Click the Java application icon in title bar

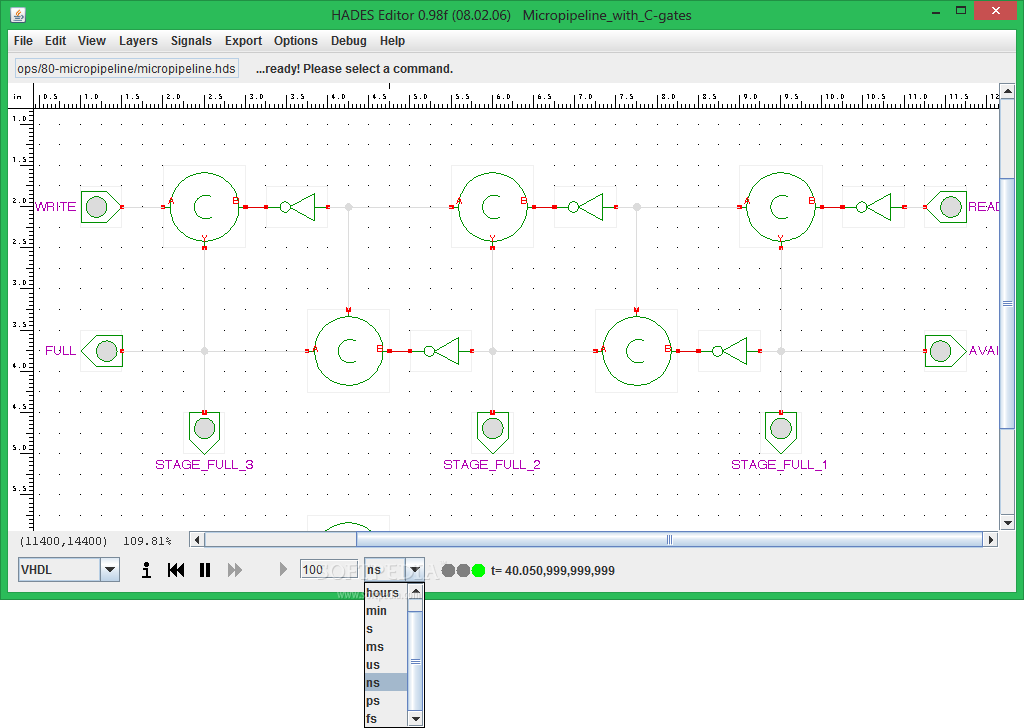click(x=18, y=14)
